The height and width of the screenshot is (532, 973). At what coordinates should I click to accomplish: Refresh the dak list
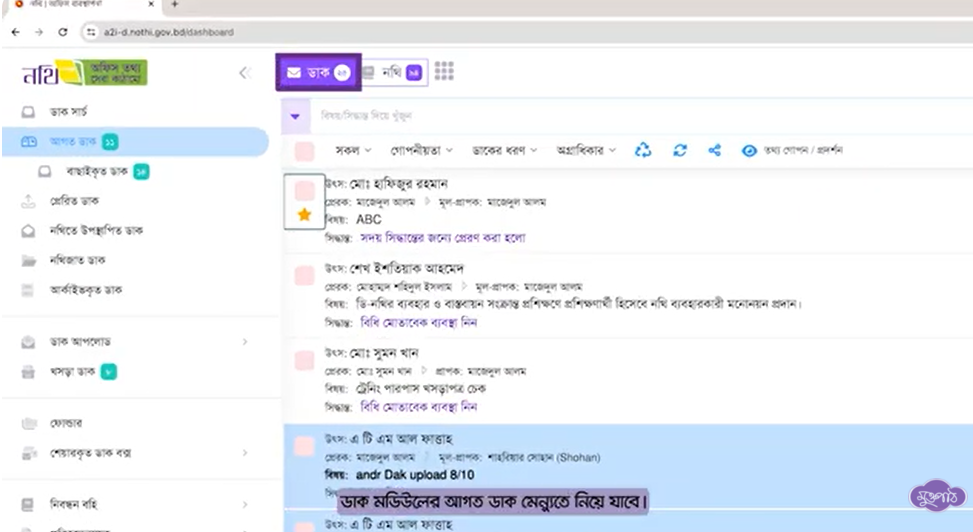click(680, 150)
